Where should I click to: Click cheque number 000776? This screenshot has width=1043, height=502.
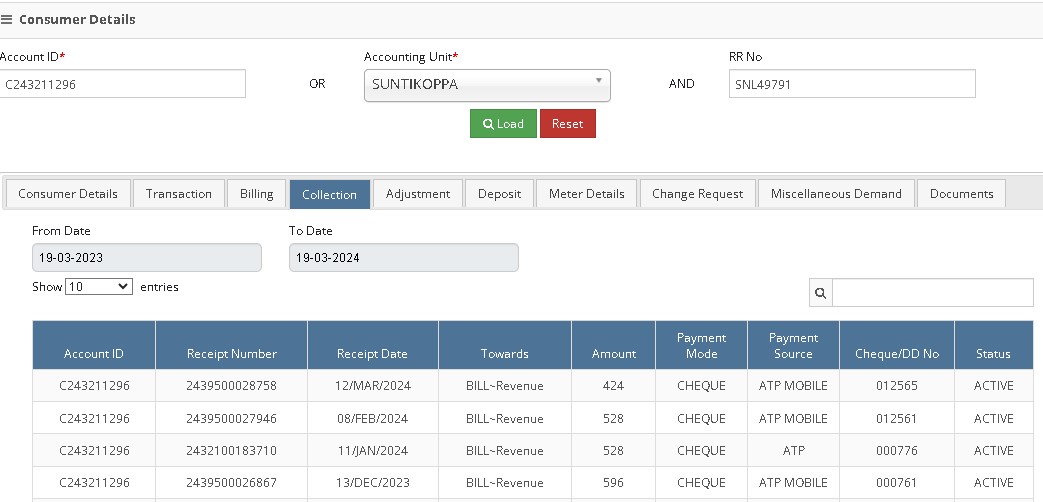coord(897,450)
